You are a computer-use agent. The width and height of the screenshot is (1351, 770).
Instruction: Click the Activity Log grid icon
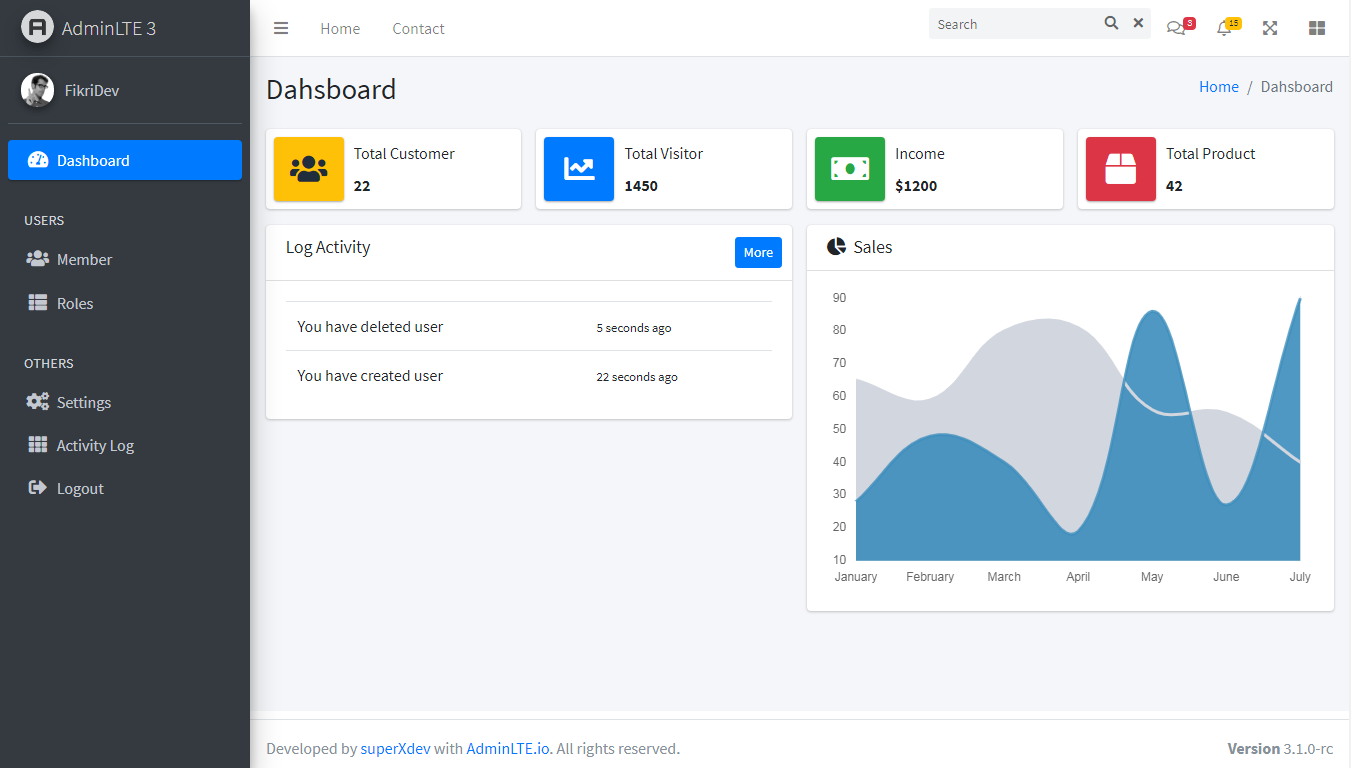pos(38,445)
